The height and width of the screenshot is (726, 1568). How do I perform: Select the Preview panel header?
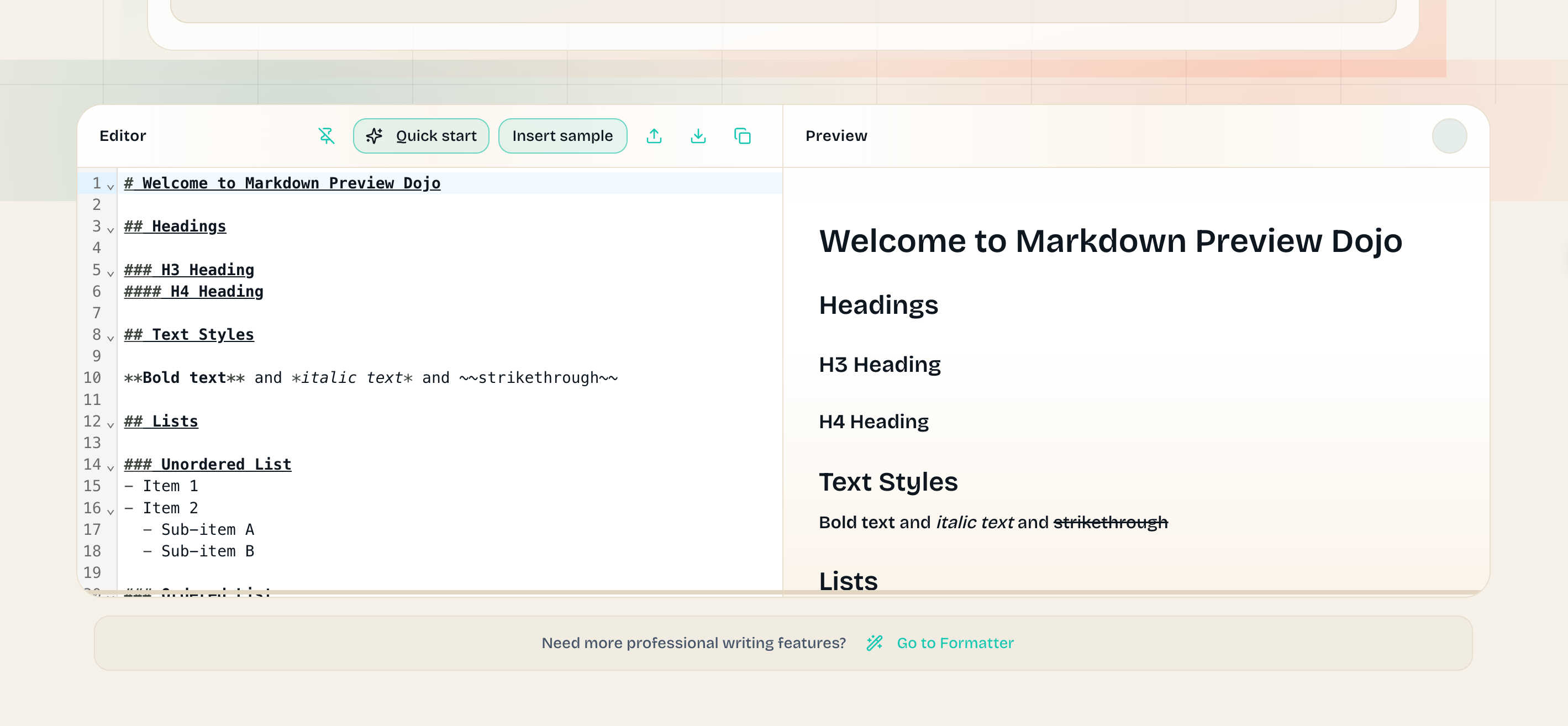(x=836, y=136)
